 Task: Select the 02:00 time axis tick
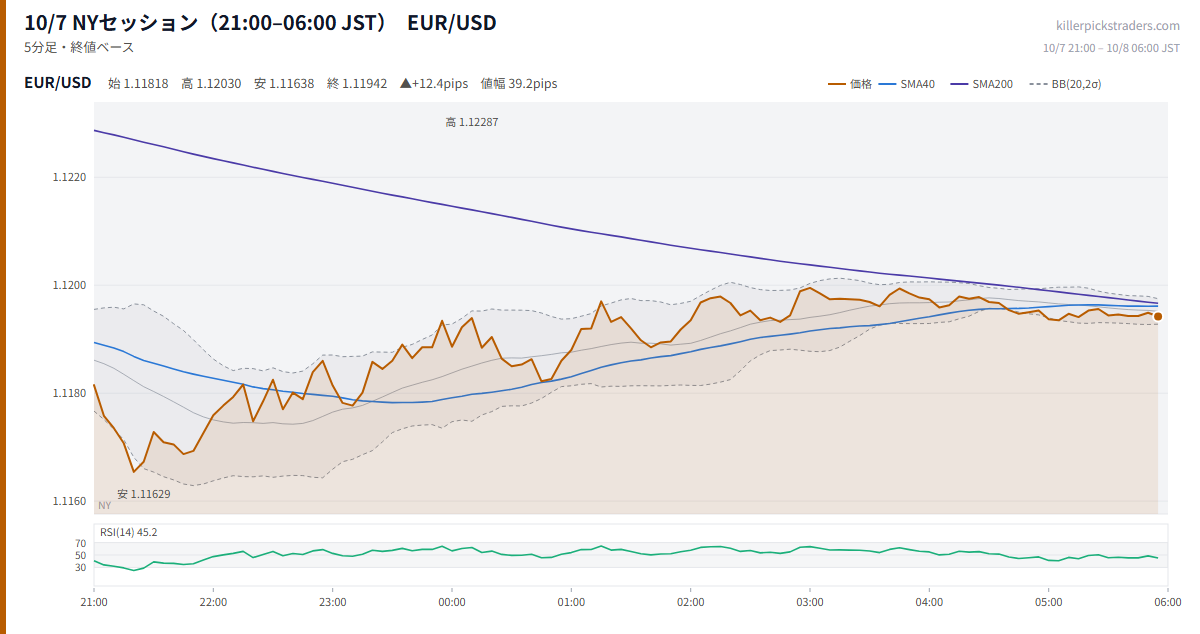coord(691,603)
